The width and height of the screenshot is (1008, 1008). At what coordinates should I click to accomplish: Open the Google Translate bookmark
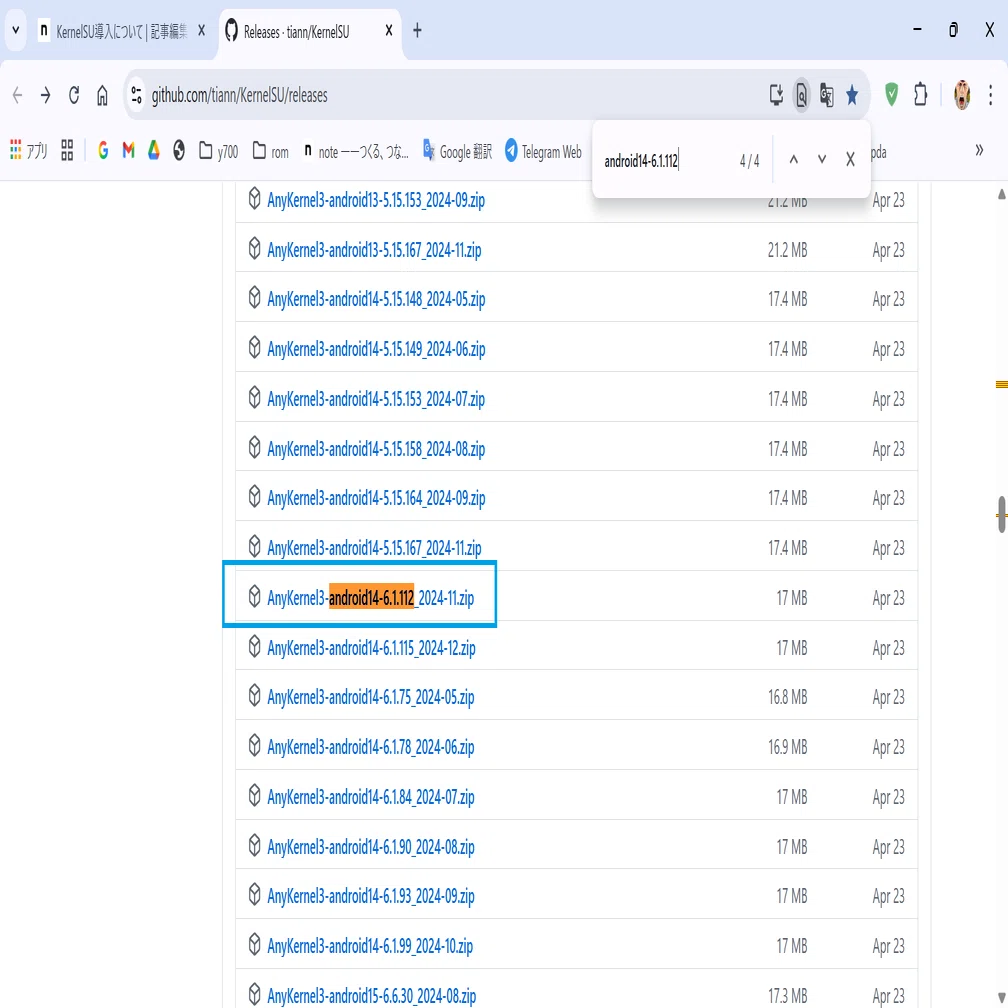457,151
